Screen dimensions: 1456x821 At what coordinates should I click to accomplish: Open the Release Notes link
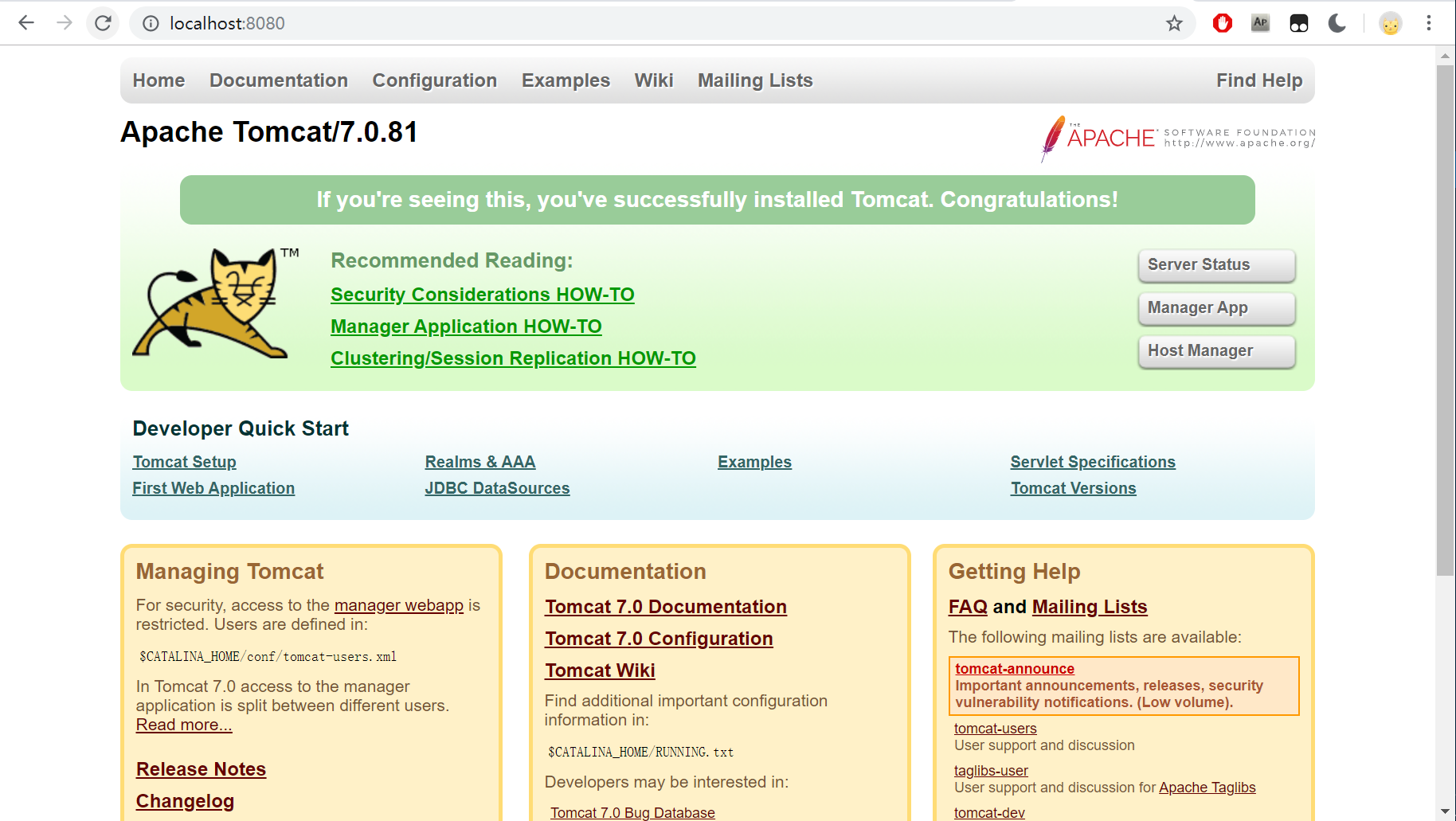click(x=201, y=769)
